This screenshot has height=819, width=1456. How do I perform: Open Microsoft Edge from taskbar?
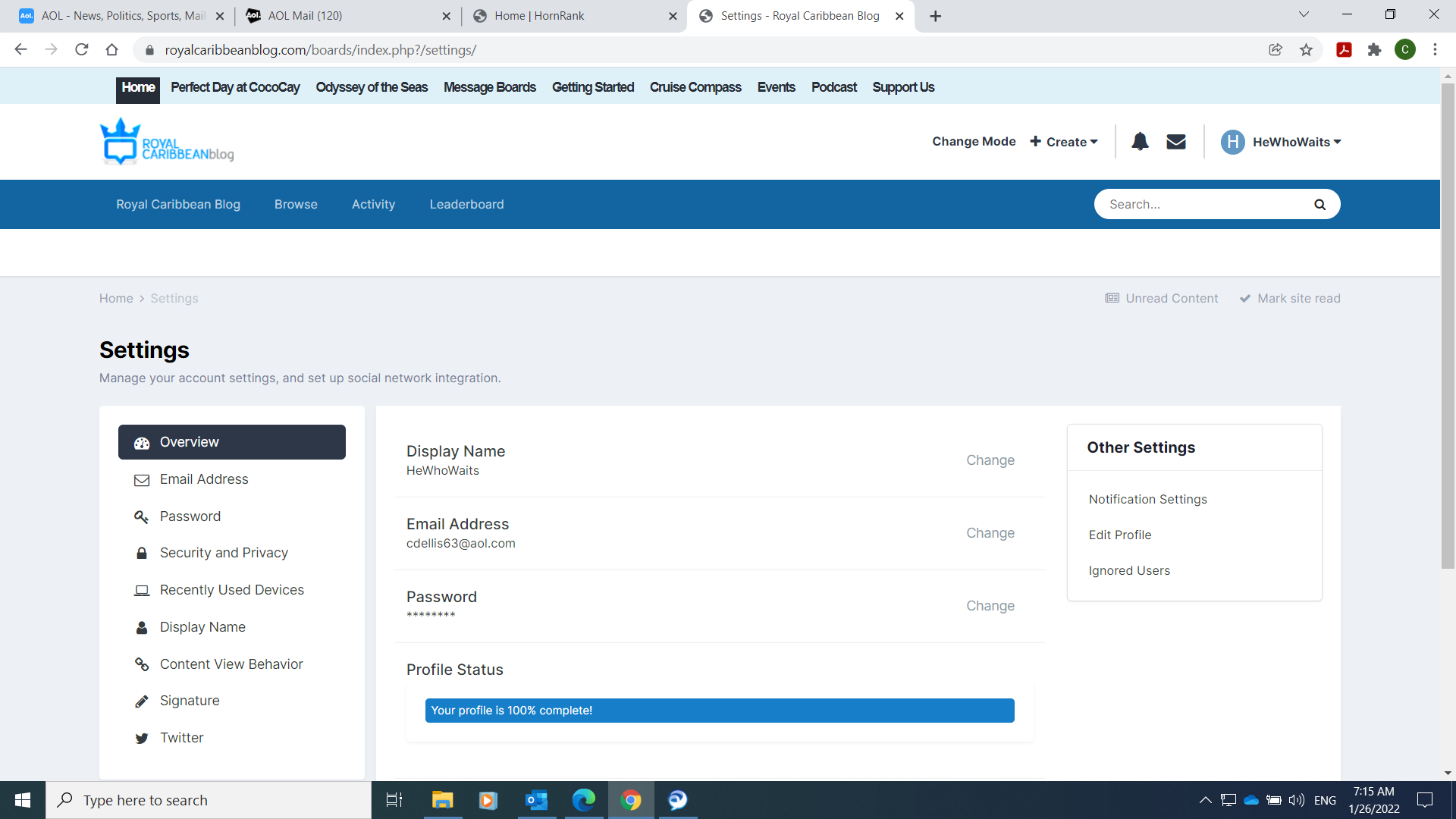tap(583, 800)
